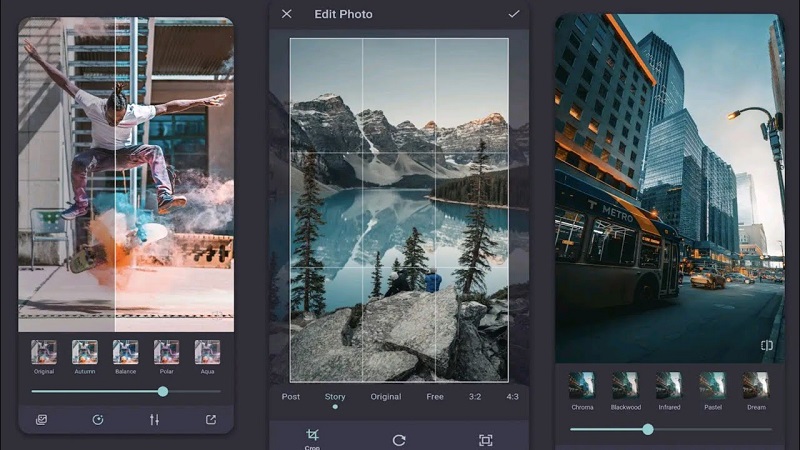
Task: Click inside the mountain lake crop grid
Action: (399, 210)
